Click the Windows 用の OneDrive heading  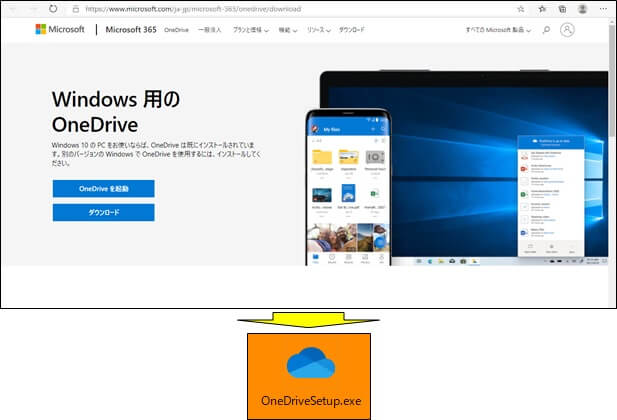coord(116,112)
